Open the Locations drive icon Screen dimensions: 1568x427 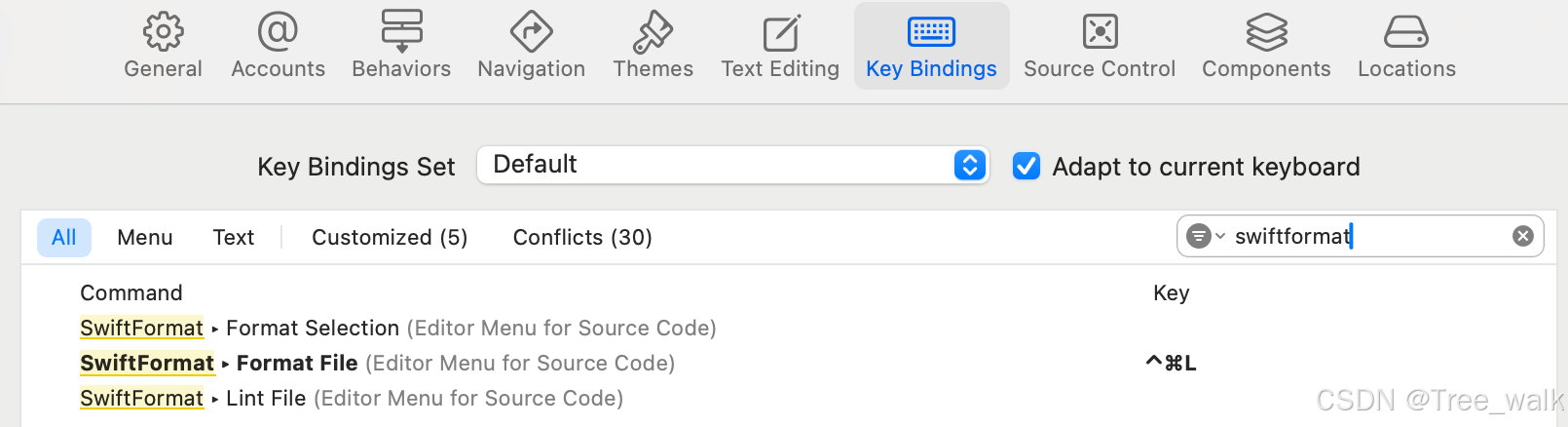[x=1406, y=31]
